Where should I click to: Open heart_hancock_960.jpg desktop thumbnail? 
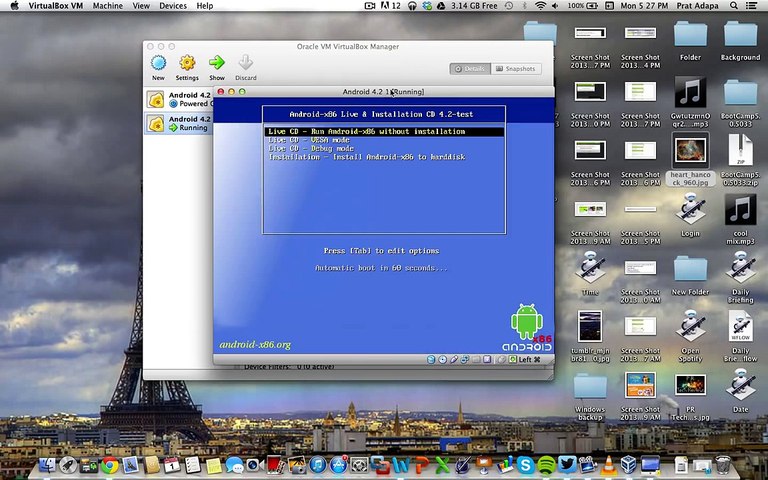click(690, 151)
